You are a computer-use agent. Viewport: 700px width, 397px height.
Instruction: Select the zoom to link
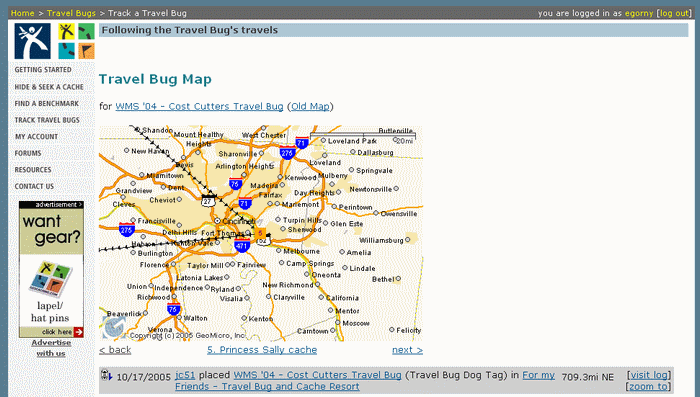[649, 387]
